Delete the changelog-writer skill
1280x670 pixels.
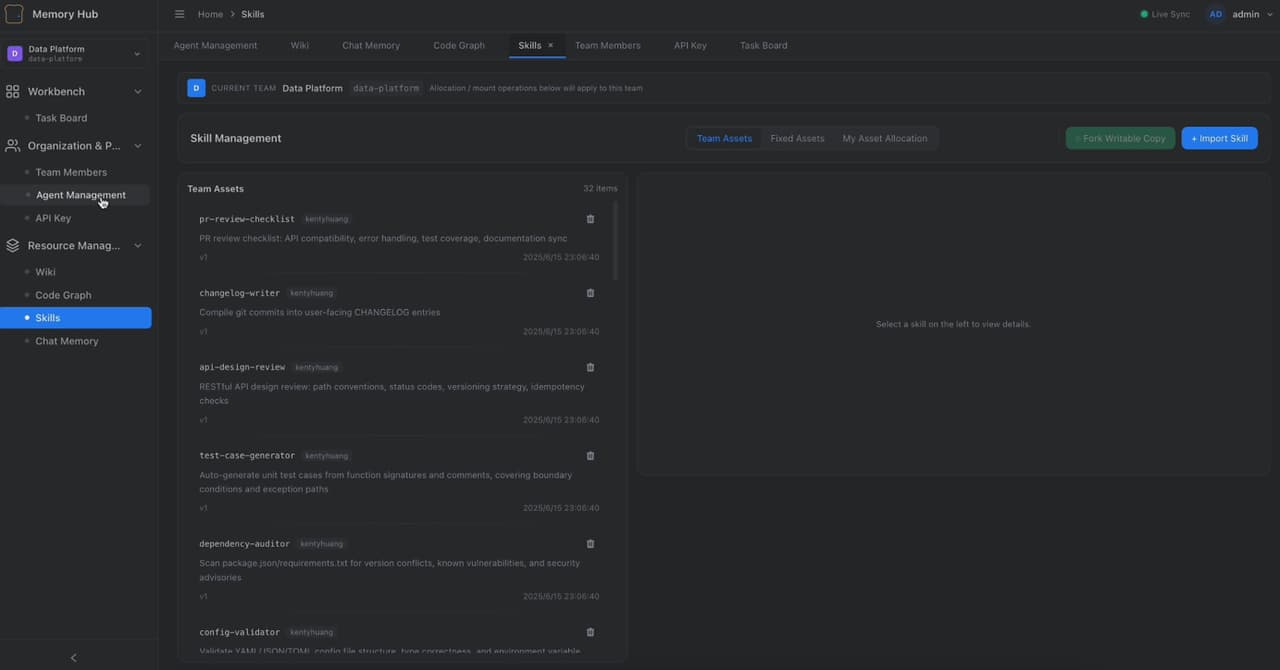[x=590, y=293]
